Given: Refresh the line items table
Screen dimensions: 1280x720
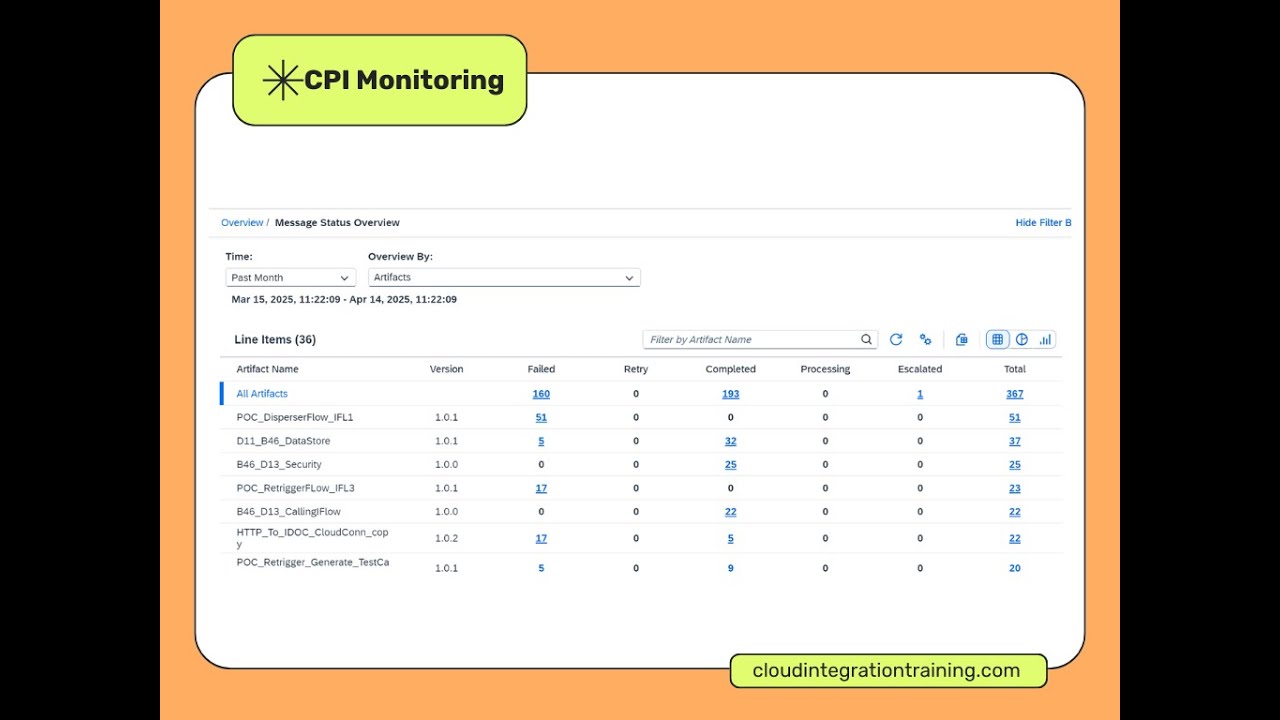Looking at the screenshot, I should pyautogui.click(x=896, y=340).
